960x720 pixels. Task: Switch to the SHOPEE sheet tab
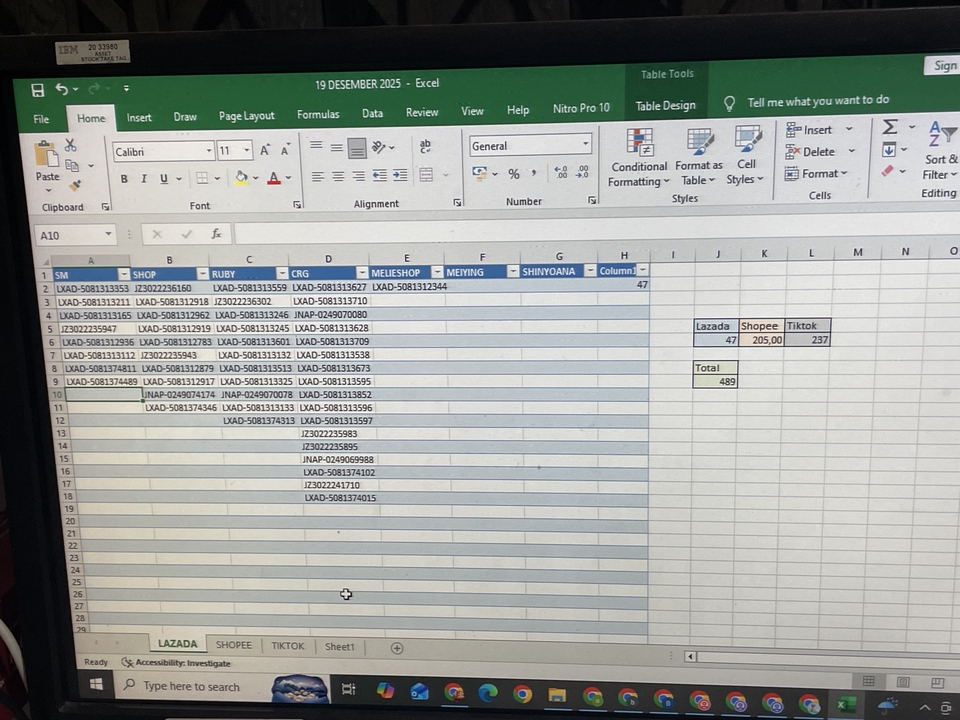234,646
